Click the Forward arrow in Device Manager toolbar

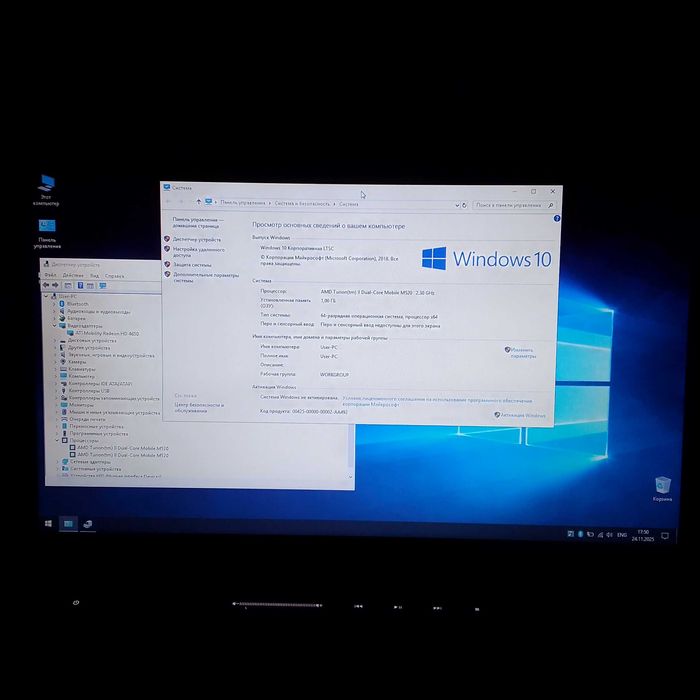coord(55,285)
